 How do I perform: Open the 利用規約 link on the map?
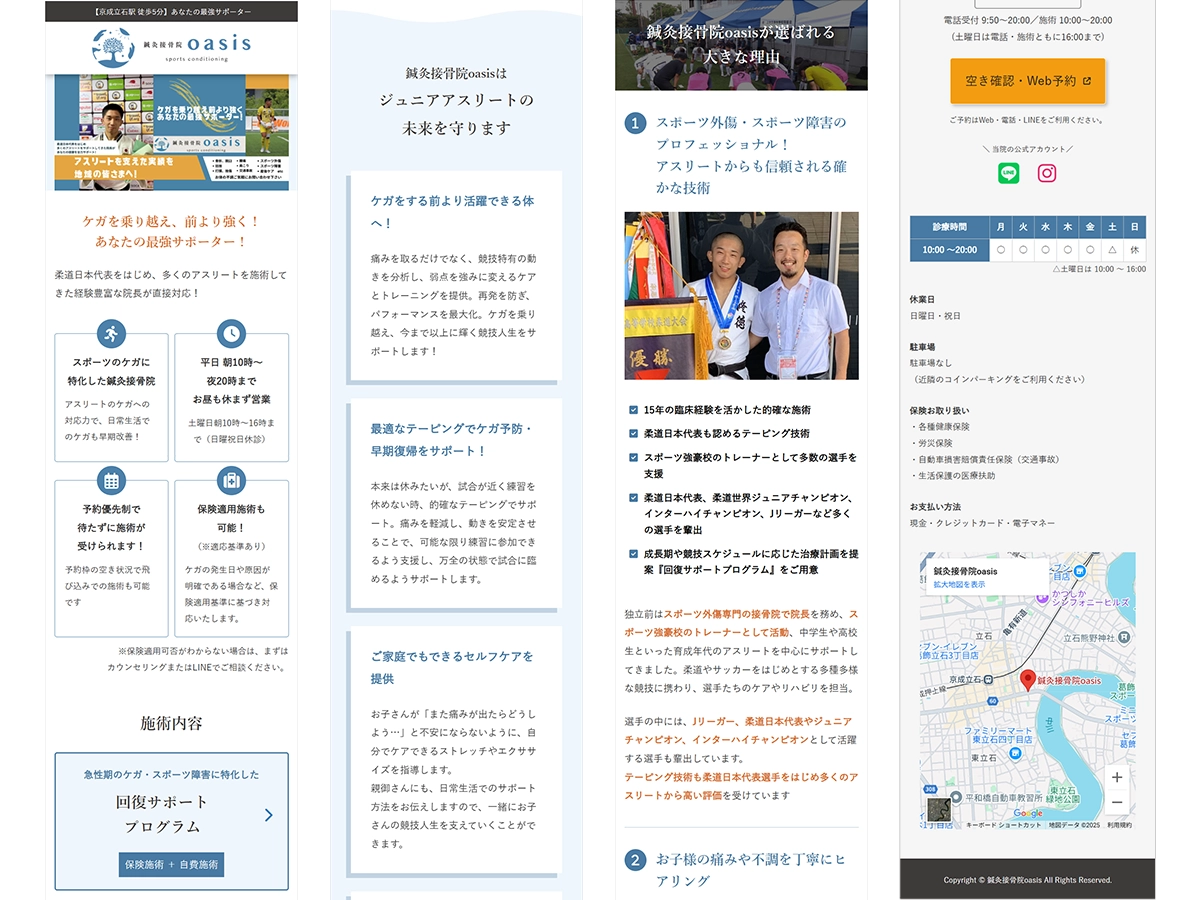pyautogui.click(x=1119, y=825)
